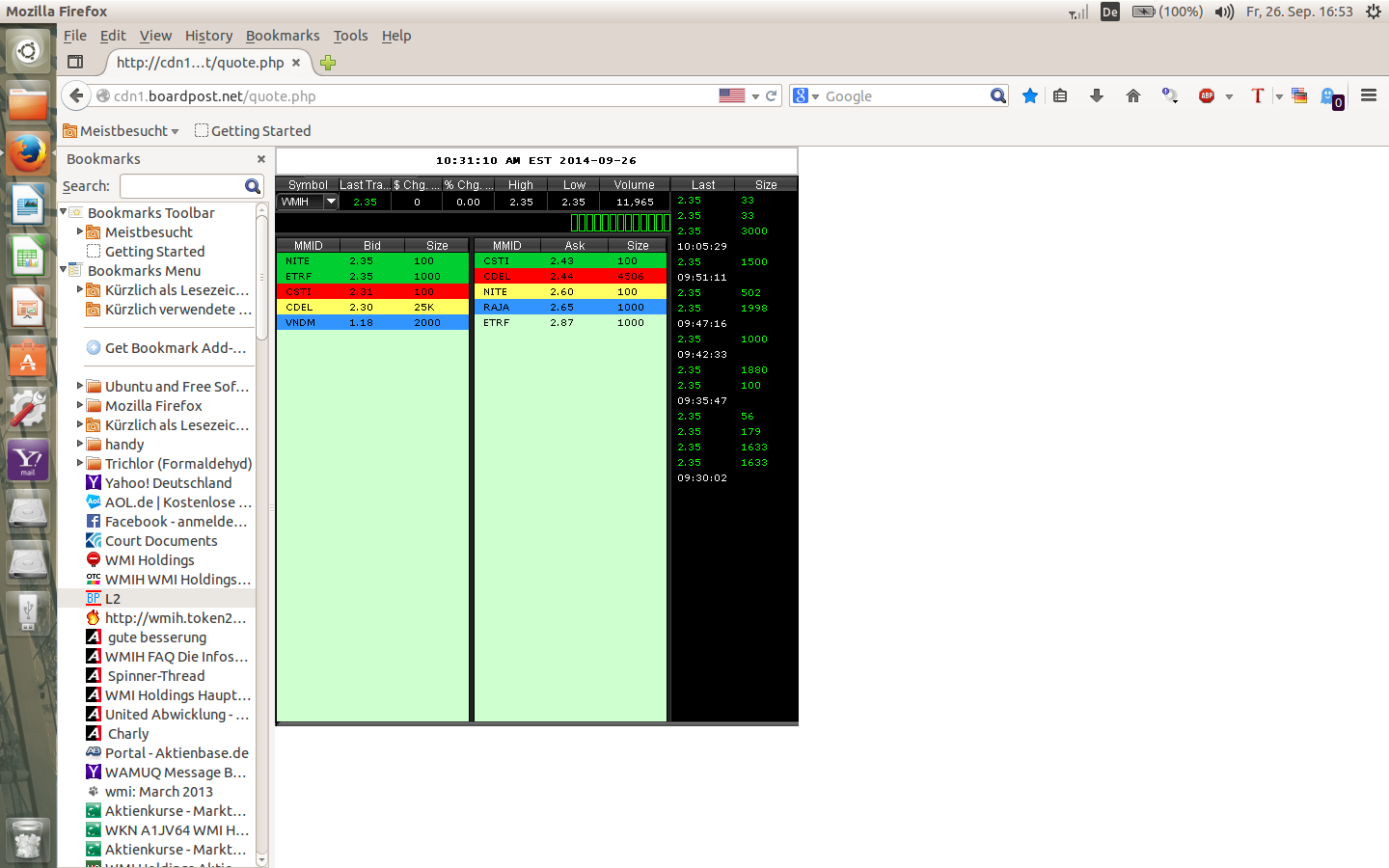Expand the Ubuntu and Free Software folder
The height and width of the screenshot is (868, 1389).
(x=80, y=386)
